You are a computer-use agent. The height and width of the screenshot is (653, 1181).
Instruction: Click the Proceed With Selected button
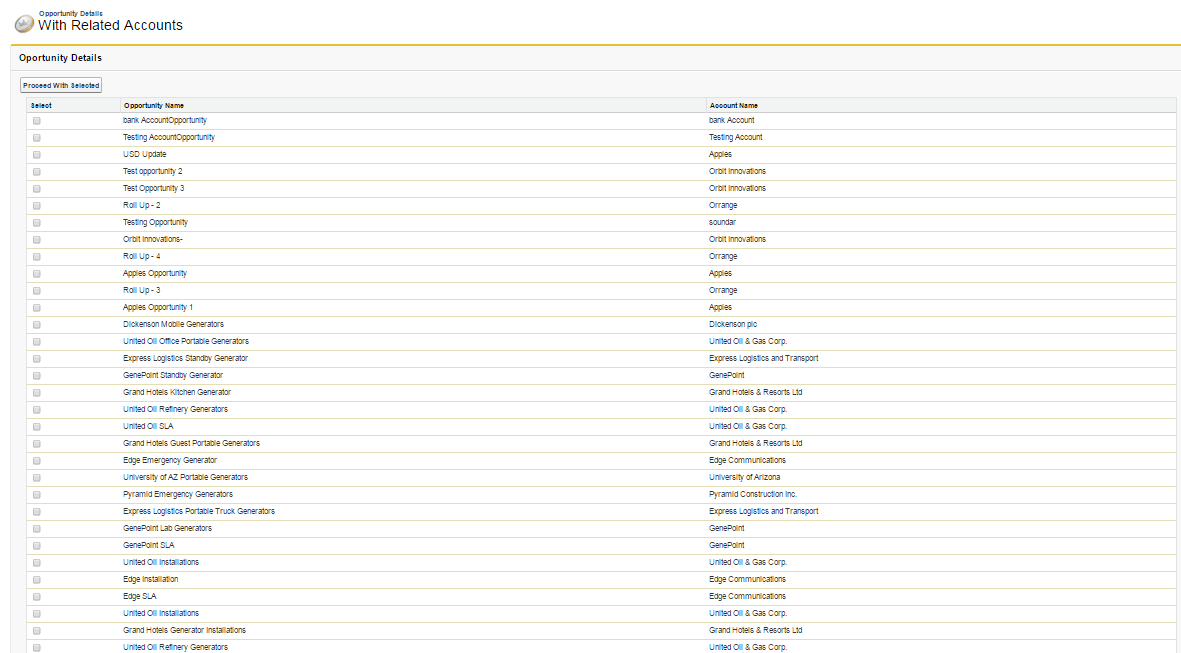[61, 86]
